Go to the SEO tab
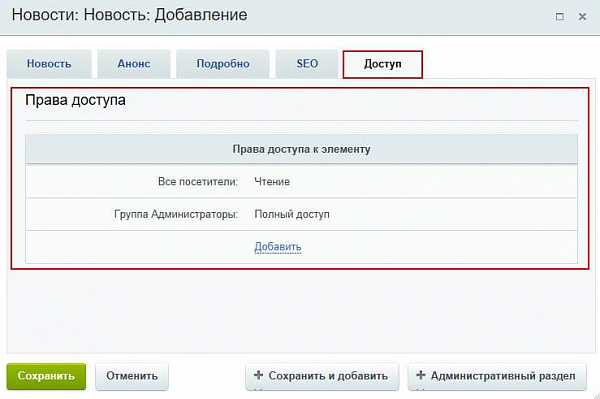Image resolution: width=600 pixels, height=399 pixels. (x=307, y=64)
